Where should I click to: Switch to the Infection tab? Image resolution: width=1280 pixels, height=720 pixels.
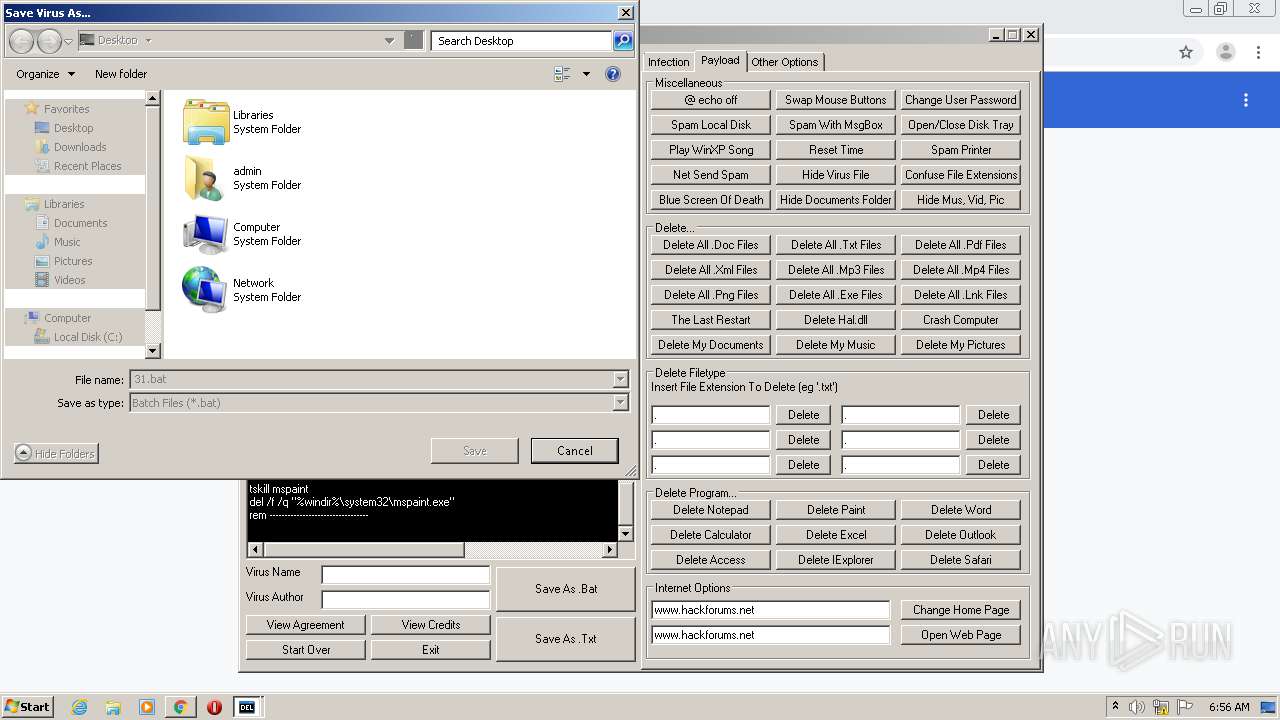[x=668, y=62]
